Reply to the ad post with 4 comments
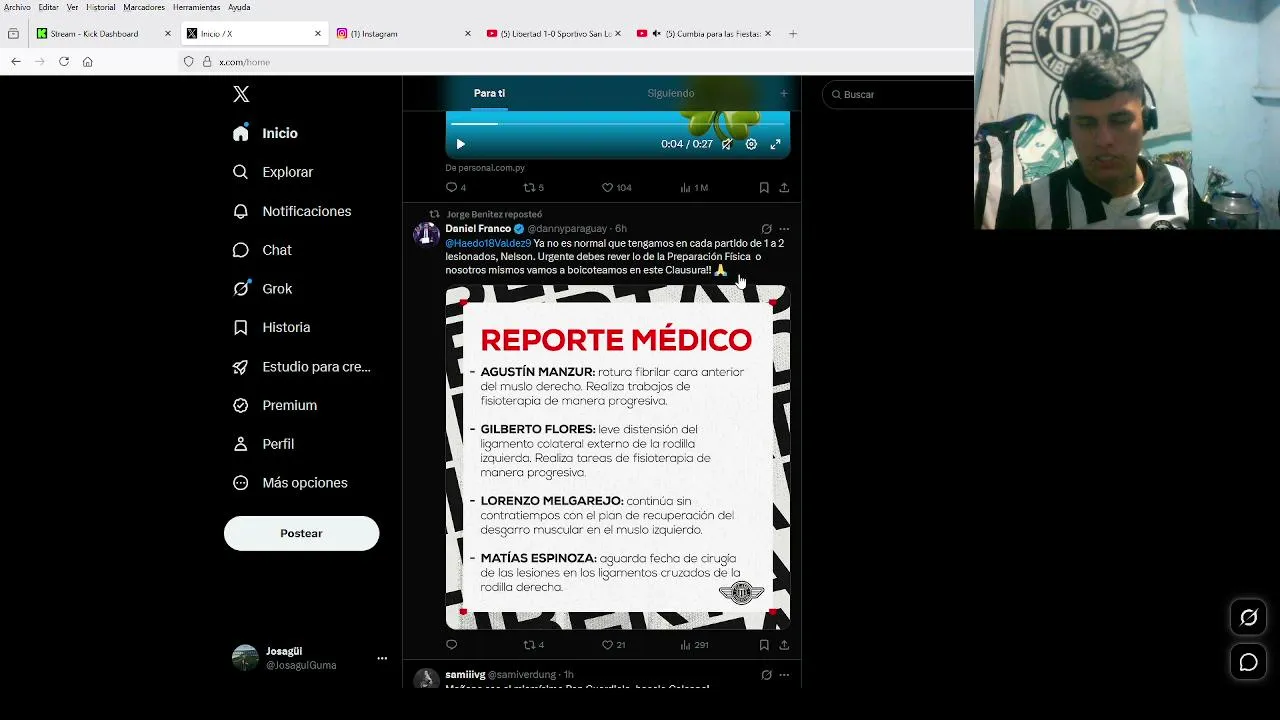The height and width of the screenshot is (720, 1280). [x=456, y=187]
